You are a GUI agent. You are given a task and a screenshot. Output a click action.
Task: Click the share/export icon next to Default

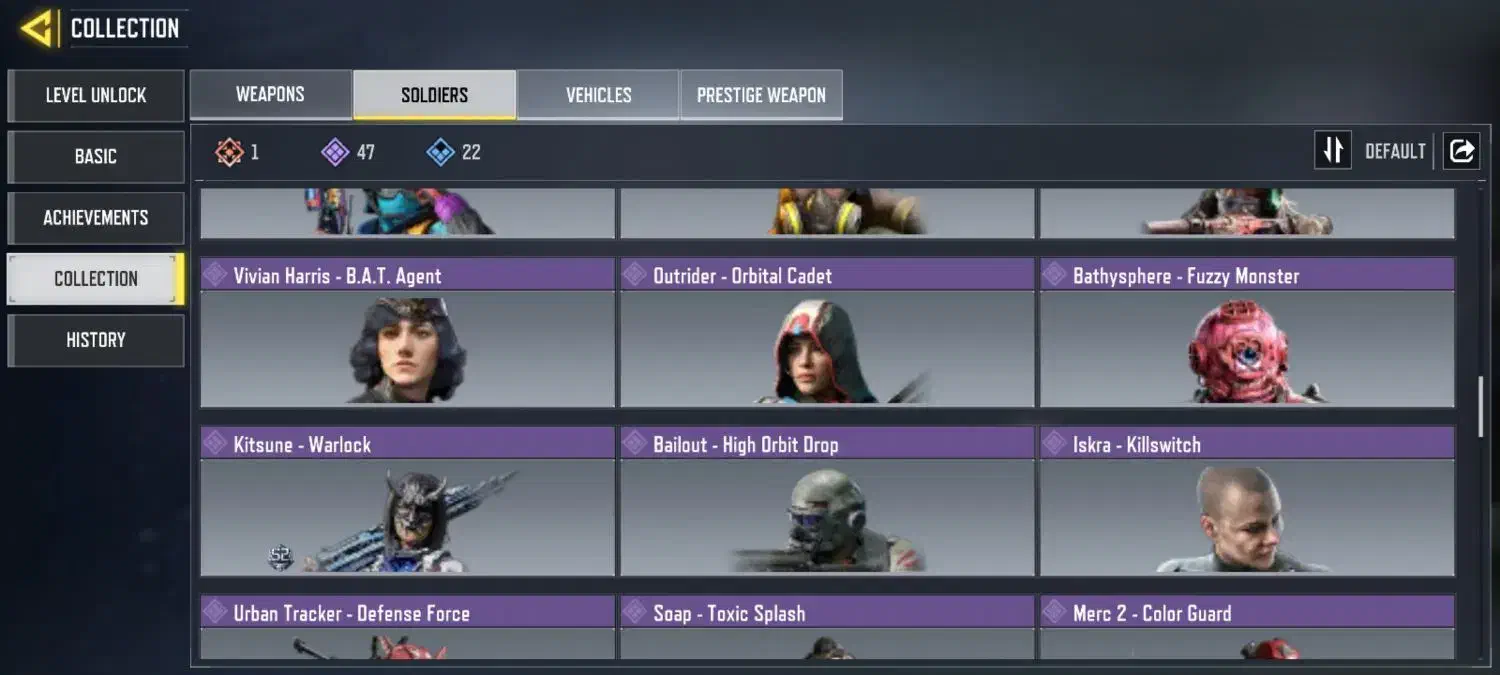(1461, 151)
